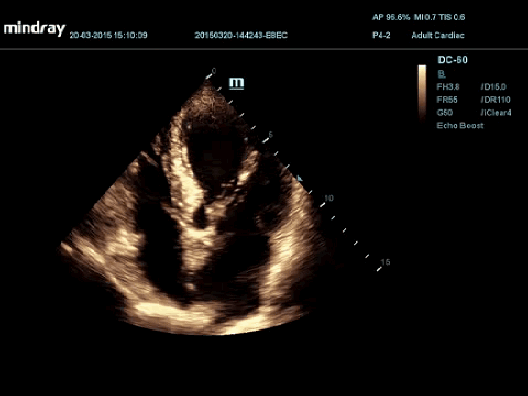Click the Echo Boost label
Screen dimensions: 528x396
pyautogui.click(x=460, y=125)
